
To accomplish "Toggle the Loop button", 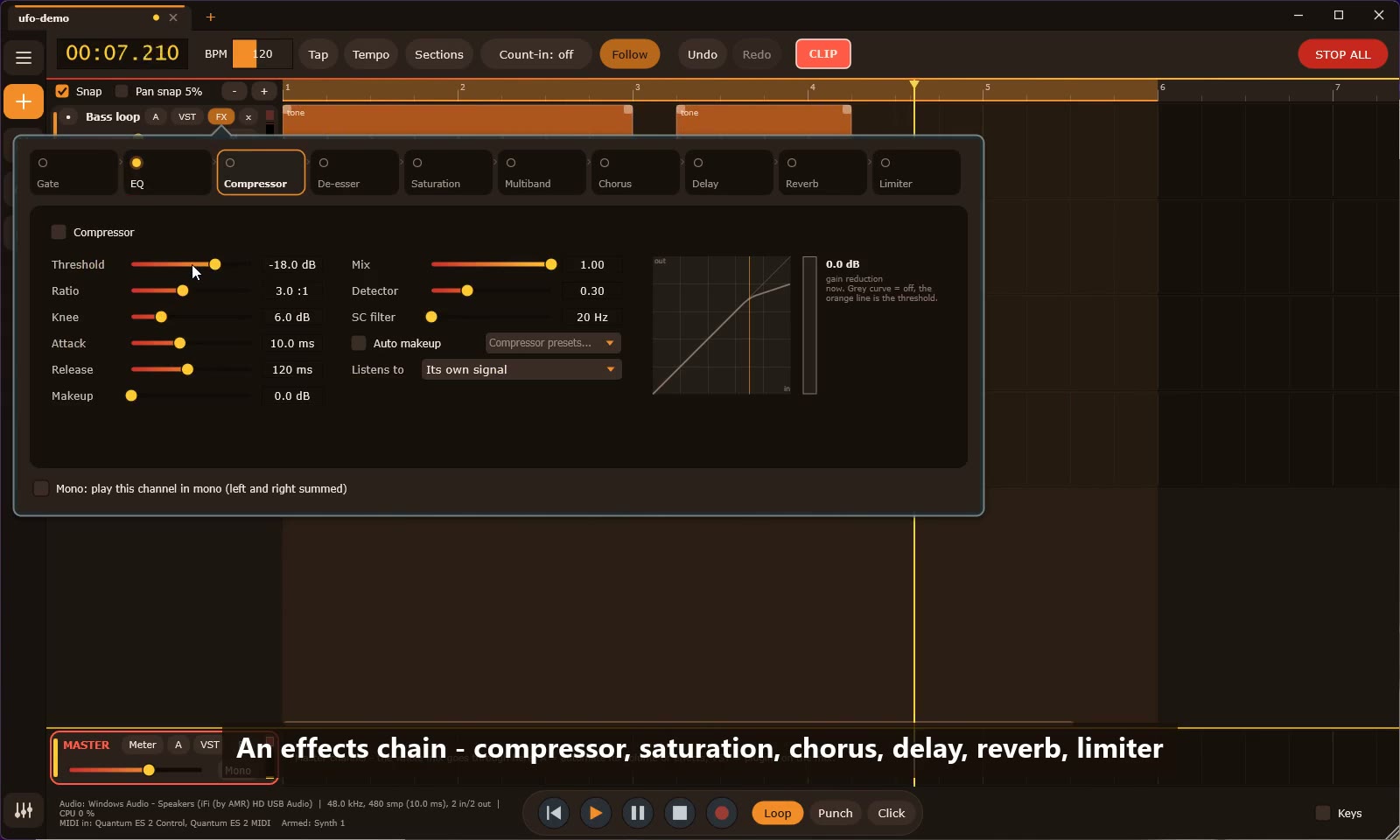I will tap(778, 813).
